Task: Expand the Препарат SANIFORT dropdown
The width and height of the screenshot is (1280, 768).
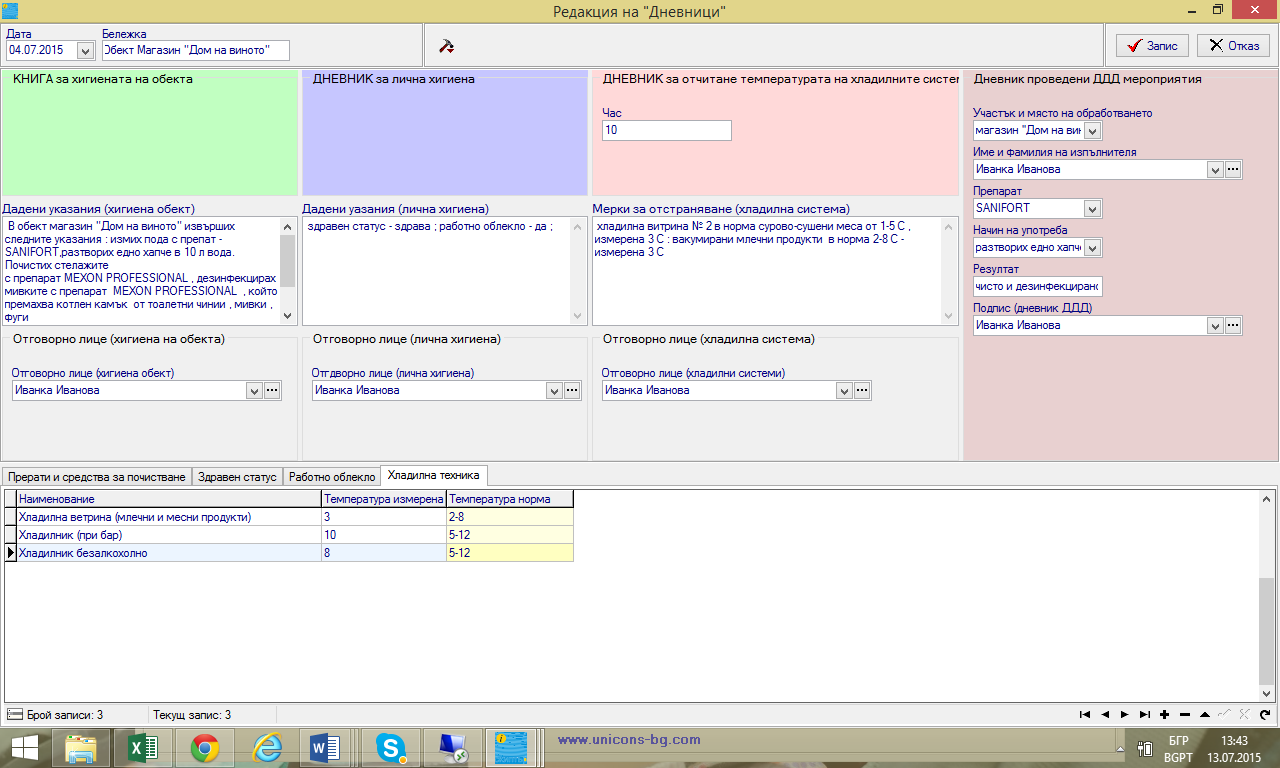Action: tap(1093, 208)
